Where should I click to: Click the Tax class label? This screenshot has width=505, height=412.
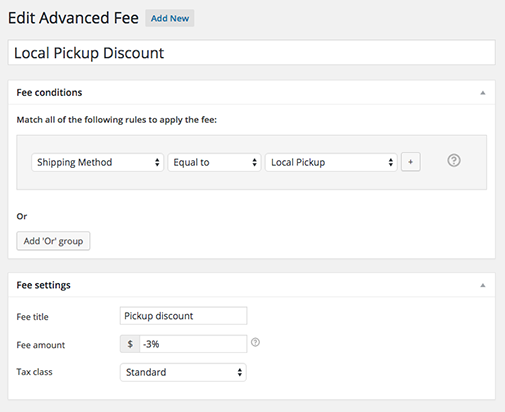(x=35, y=372)
